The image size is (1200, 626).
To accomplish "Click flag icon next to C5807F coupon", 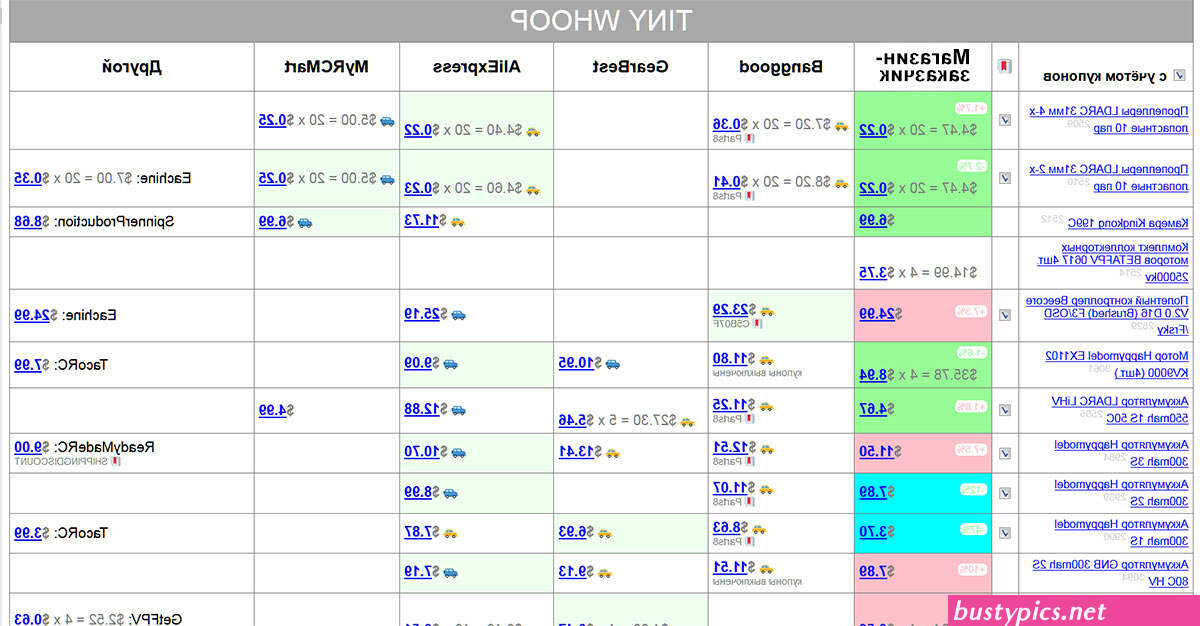I will (x=757, y=323).
